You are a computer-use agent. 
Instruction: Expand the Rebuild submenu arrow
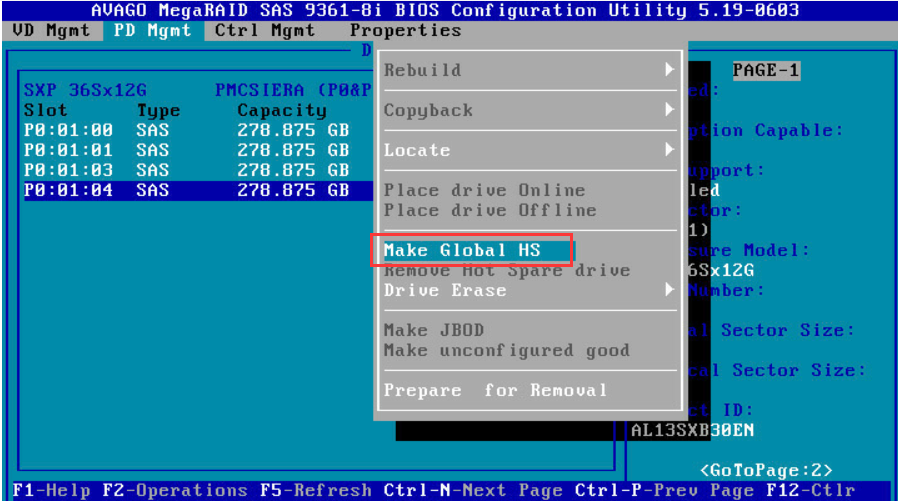(x=669, y=70)
